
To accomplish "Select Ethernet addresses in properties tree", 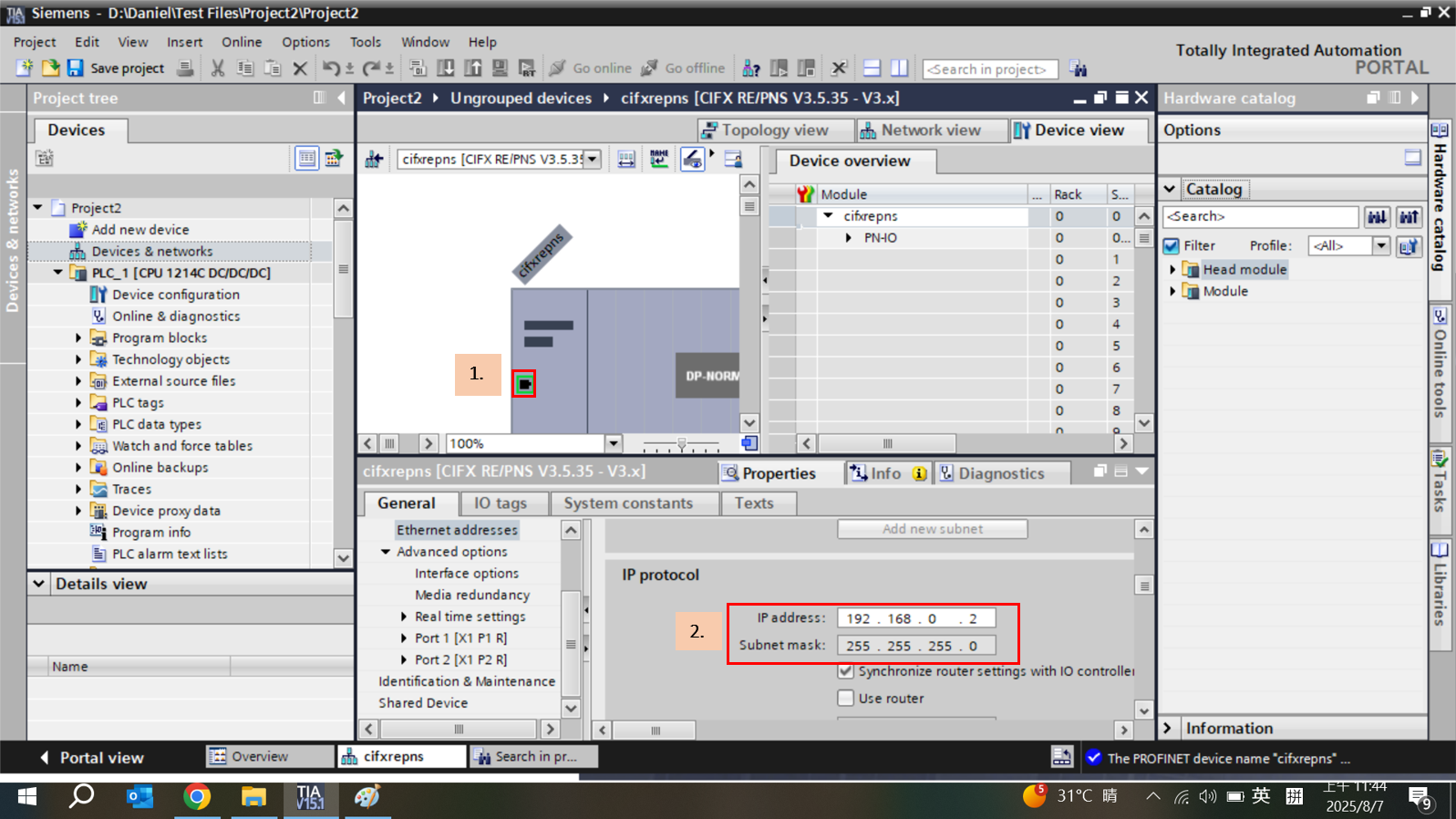I will 457,530.
